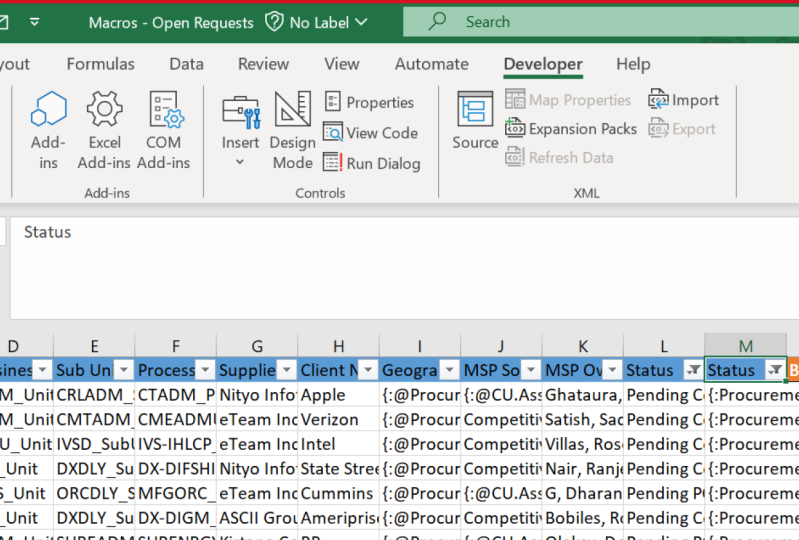
Task: Select the Nair, Ranj owner cell
Action: (583, 469)
